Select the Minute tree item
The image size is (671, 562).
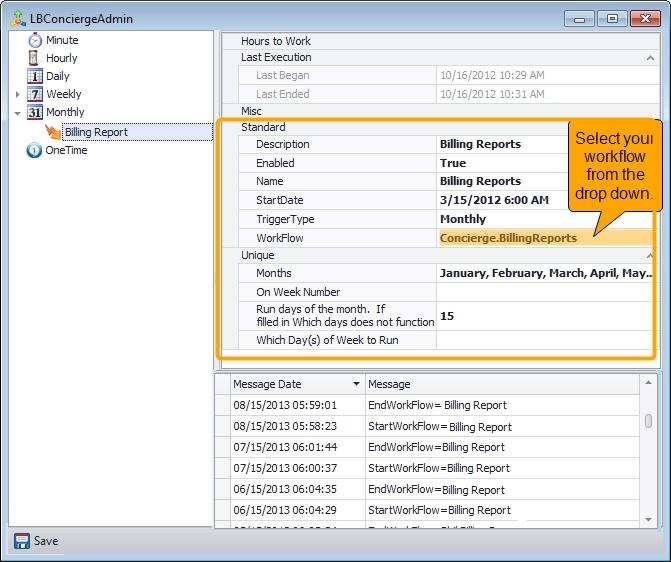pos(62,40)
